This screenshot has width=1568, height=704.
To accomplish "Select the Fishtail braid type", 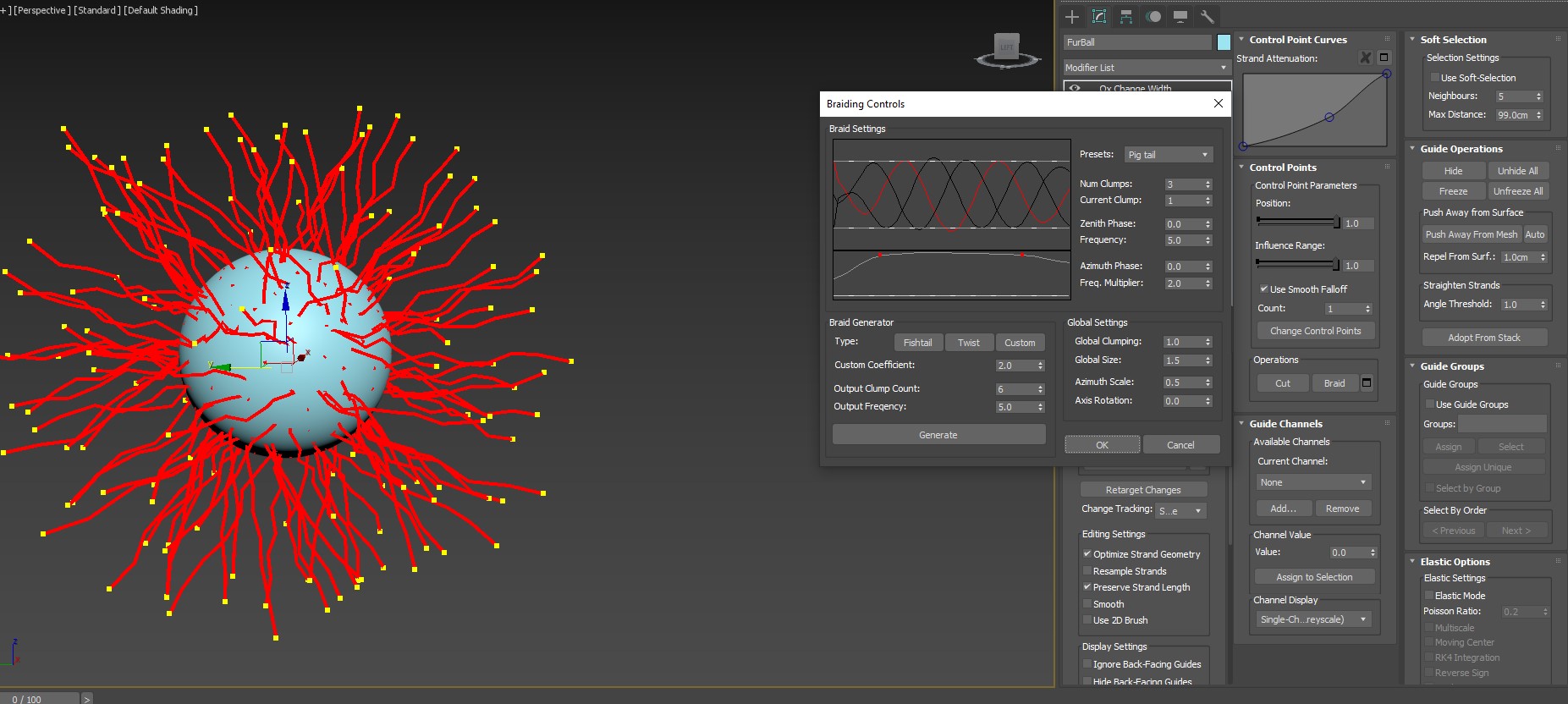I will [917, 343].
